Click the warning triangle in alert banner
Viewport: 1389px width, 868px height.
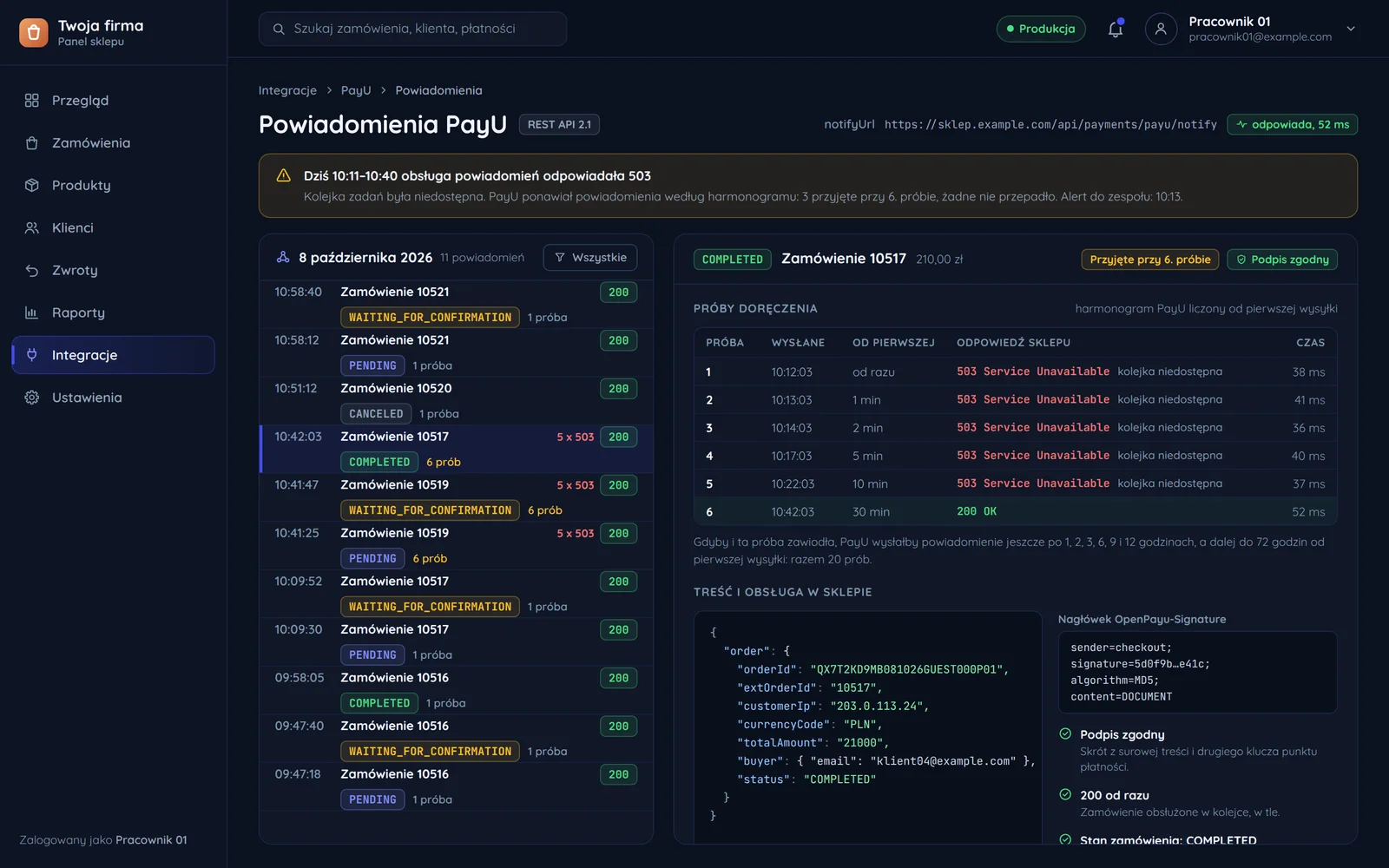[x=283, y=175]
